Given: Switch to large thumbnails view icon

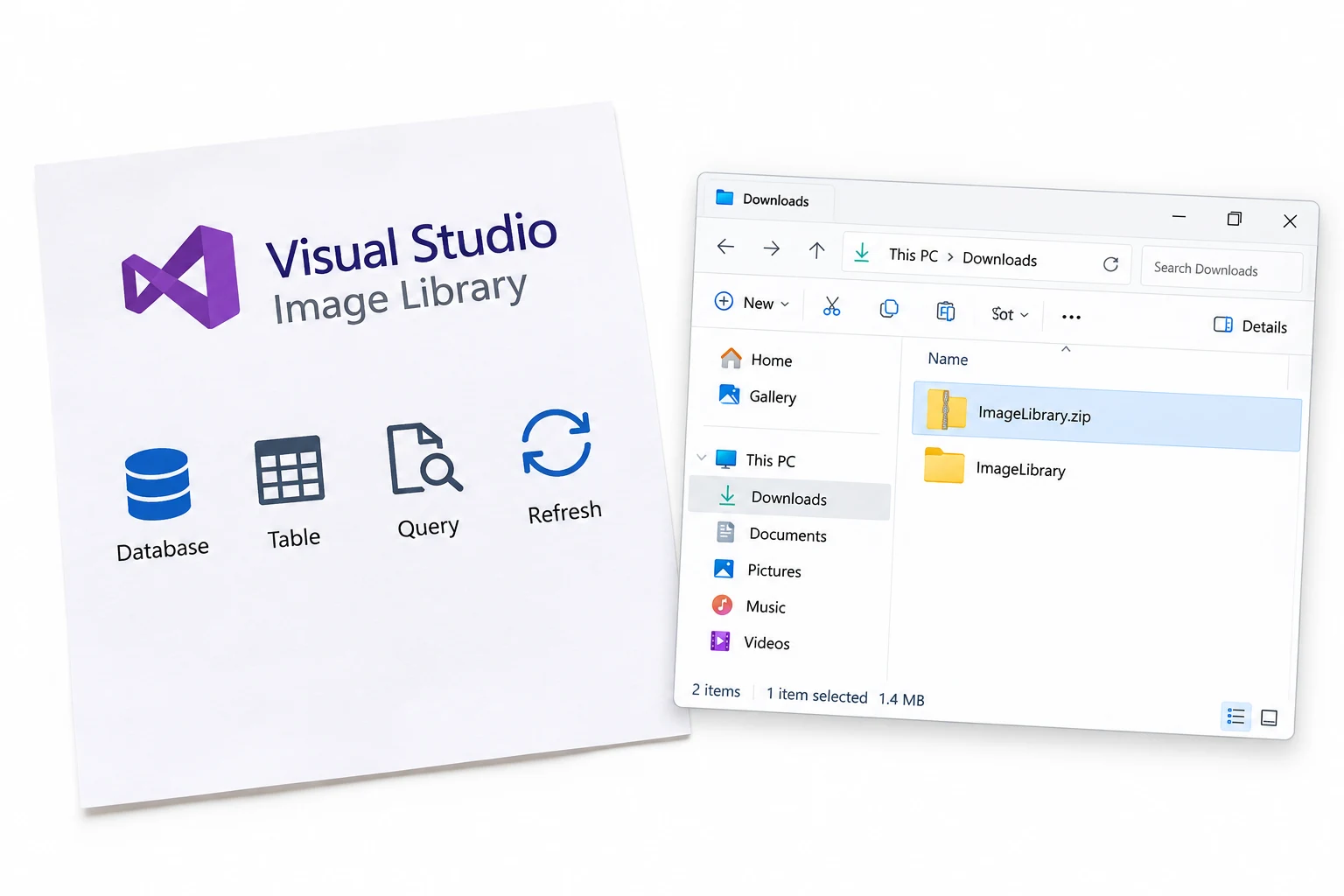Looking at the screenshot, I should (x=1269, y=718).
